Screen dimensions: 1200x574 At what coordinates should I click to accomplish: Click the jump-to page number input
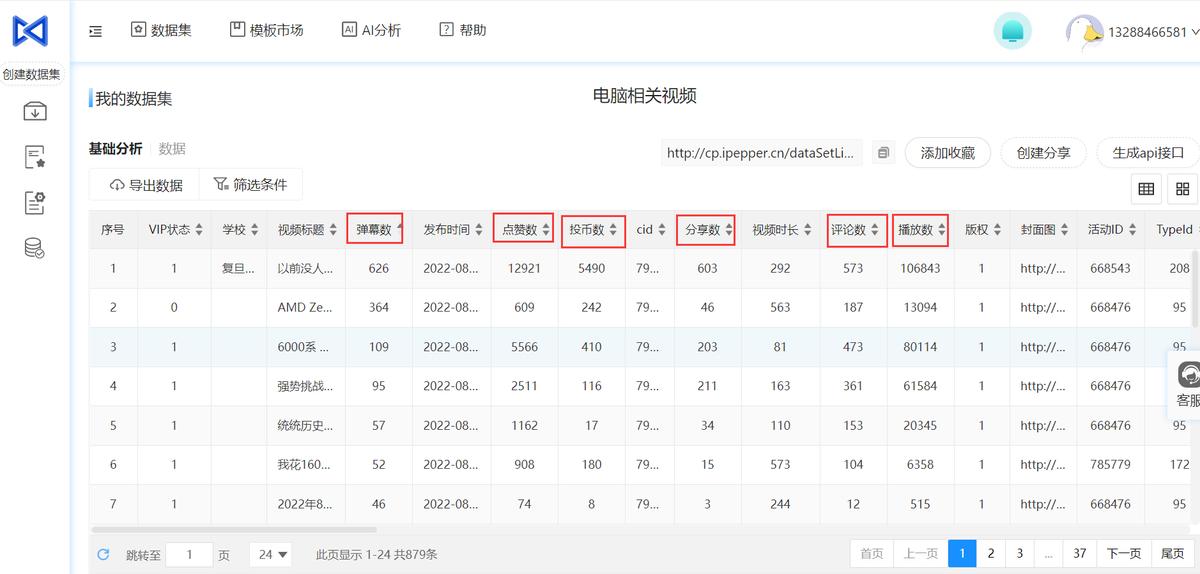189,554
